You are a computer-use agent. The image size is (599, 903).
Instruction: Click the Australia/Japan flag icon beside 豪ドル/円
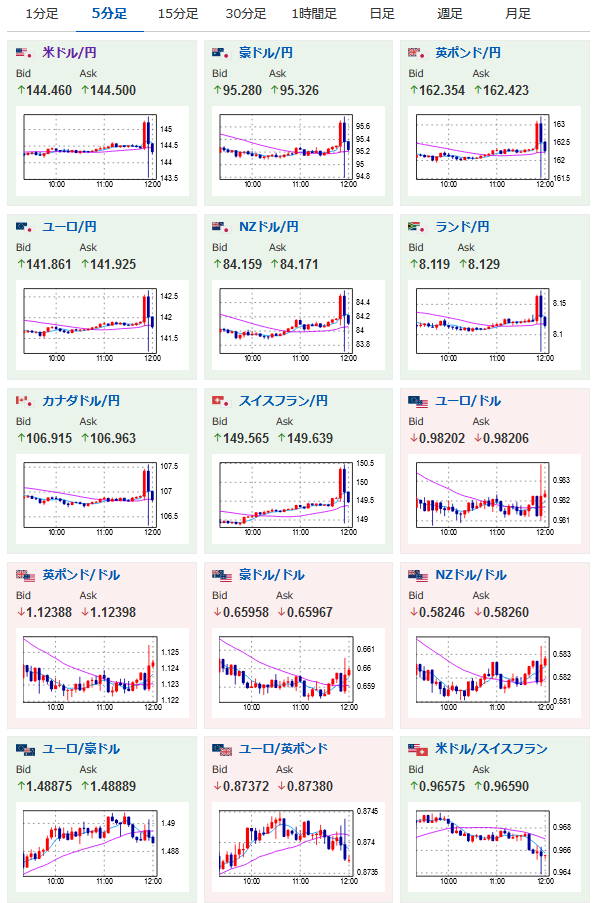click(221, 53)
